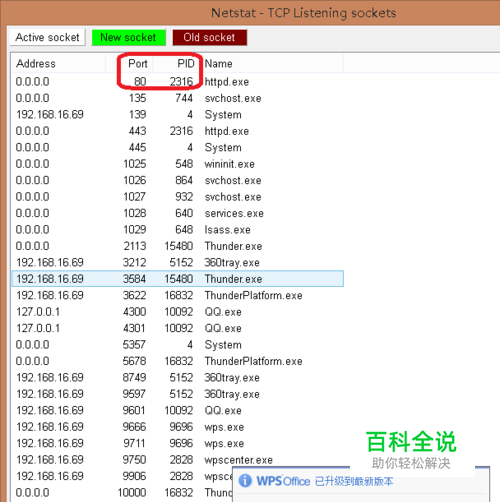The image size is (500, 502).
Task: Select the QQ.exe row on port 9601
Action: point(178,410)
